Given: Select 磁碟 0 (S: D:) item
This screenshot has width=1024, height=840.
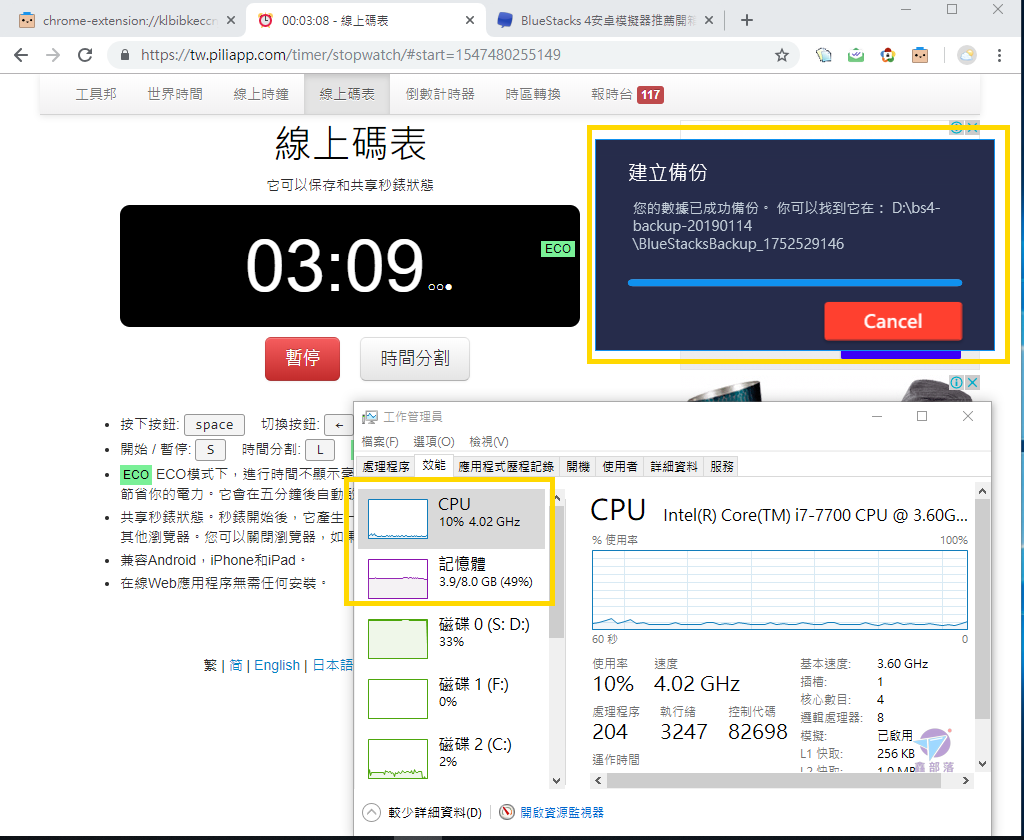Looking at the screenshot, I should [451, 639].
